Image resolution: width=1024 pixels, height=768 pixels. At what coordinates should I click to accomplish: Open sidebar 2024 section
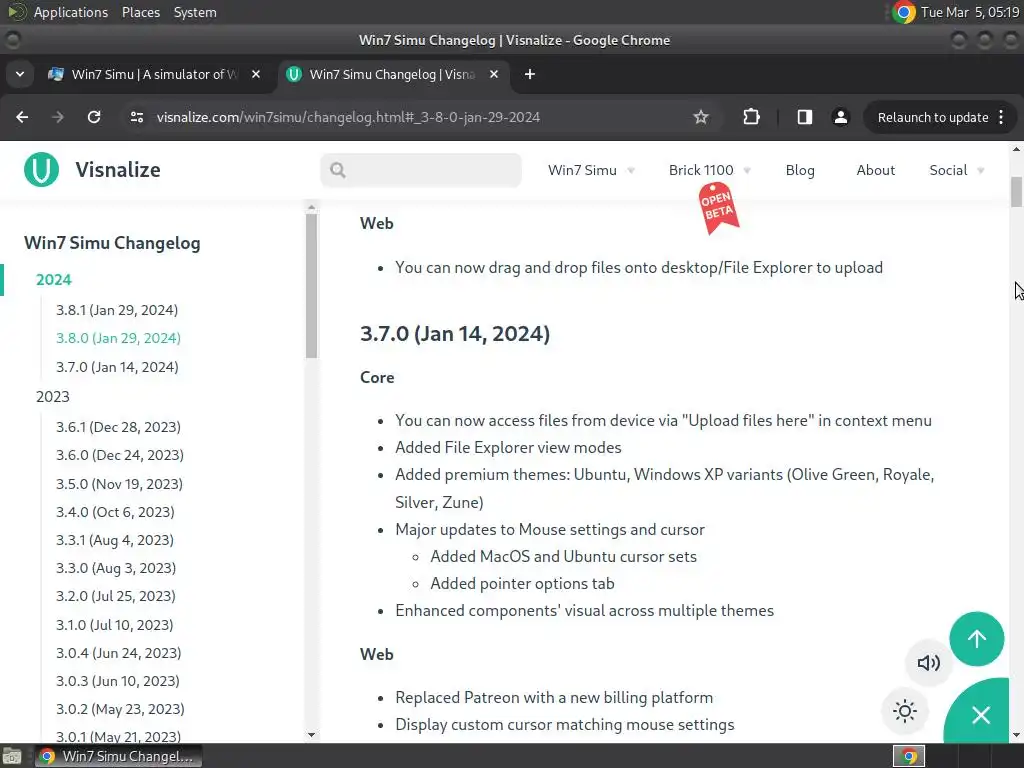[x=54, y=280]
